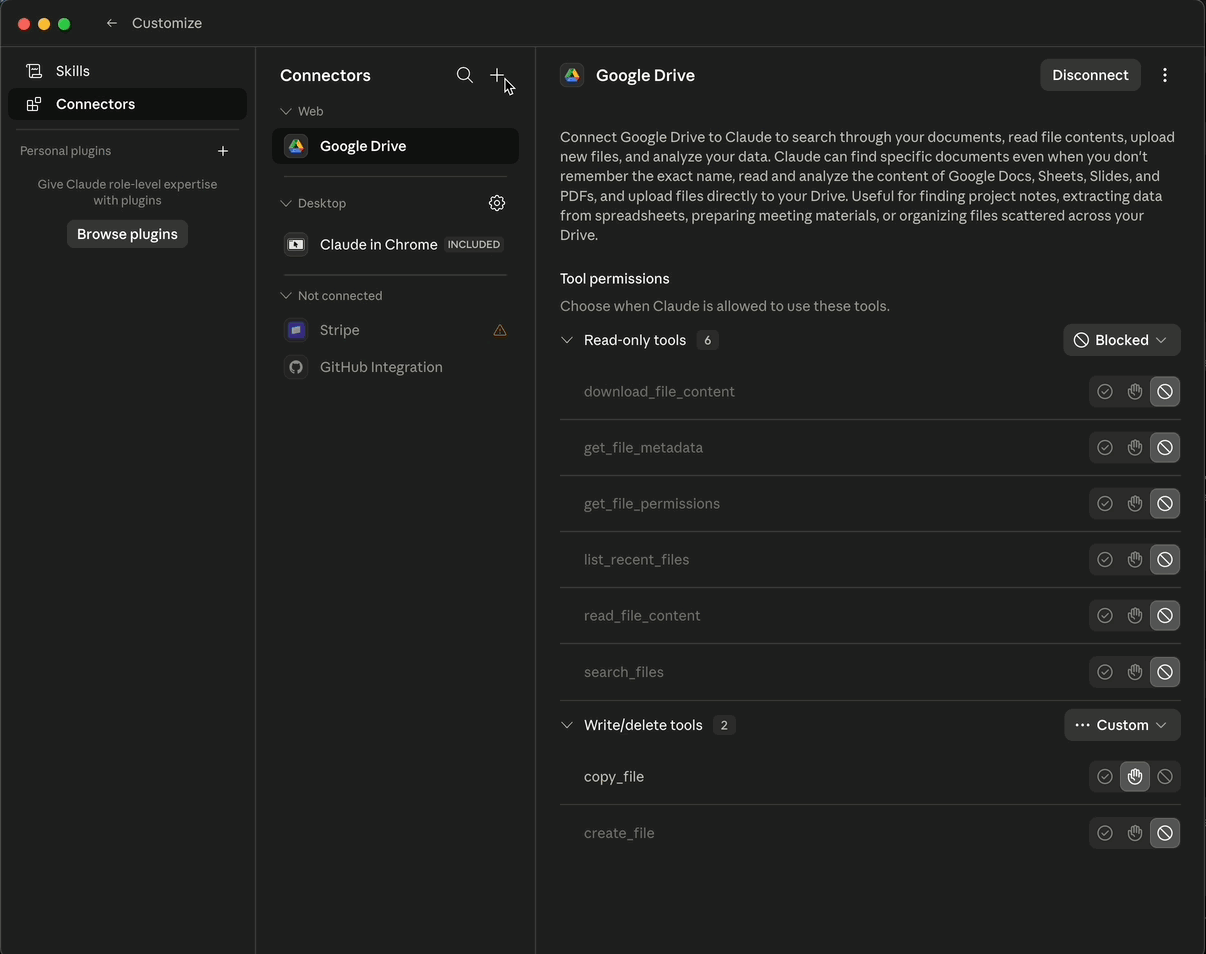
Task: Click the Google Drive logo in header
Action: tap(572, 75)
